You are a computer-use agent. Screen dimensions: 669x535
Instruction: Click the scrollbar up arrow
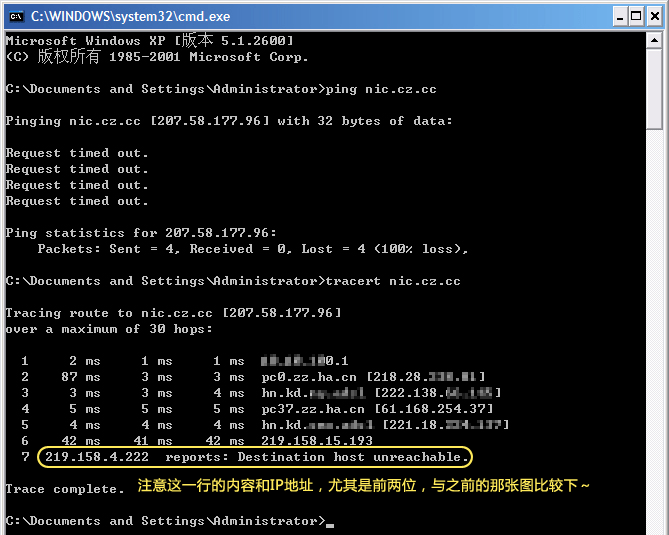pyautogui.click(x=654, y=41)
